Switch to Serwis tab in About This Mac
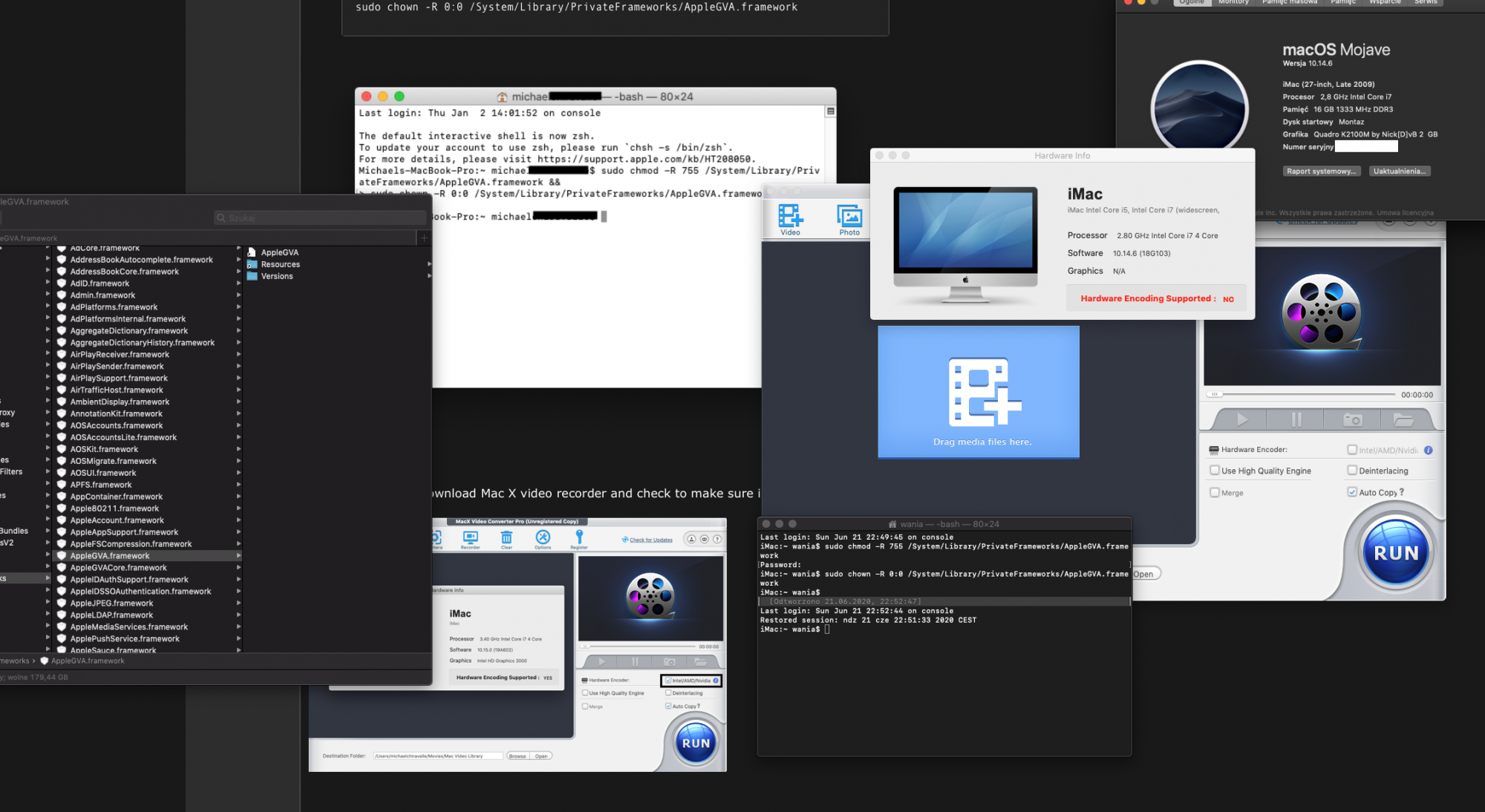 1426,2
